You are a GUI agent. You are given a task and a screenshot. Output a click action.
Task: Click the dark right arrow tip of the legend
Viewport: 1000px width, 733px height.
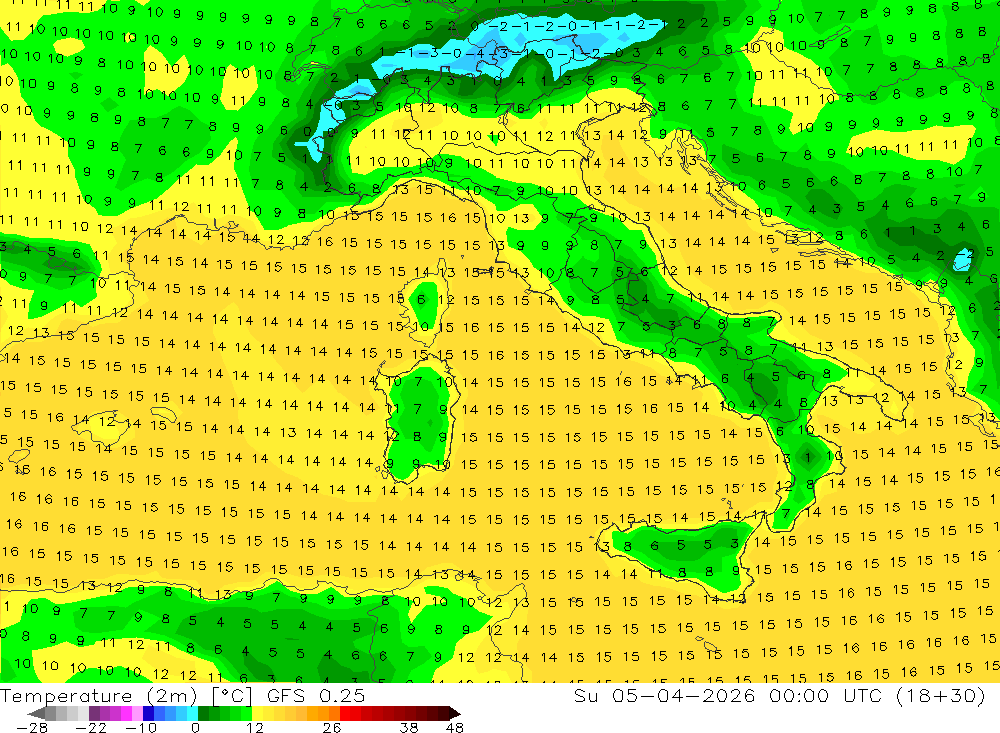coord(455,713)
